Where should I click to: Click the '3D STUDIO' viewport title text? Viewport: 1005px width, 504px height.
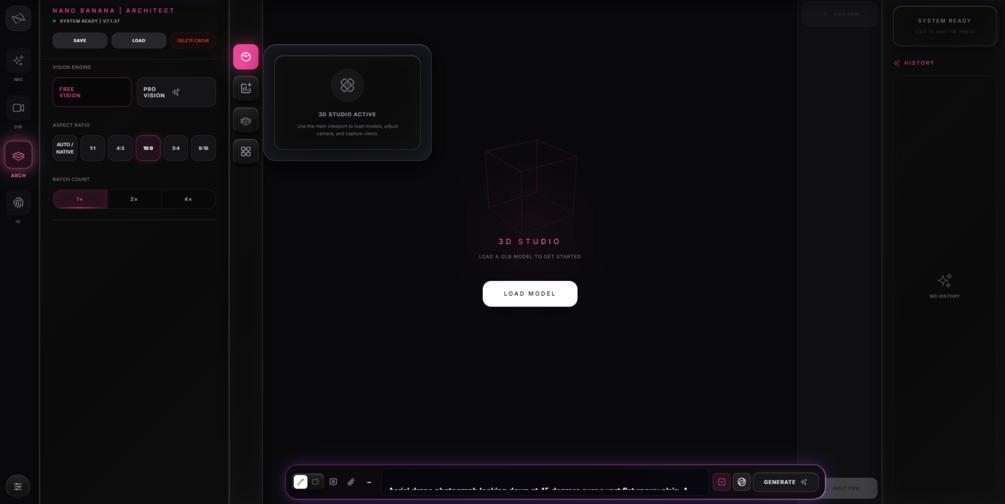[530, 242]
